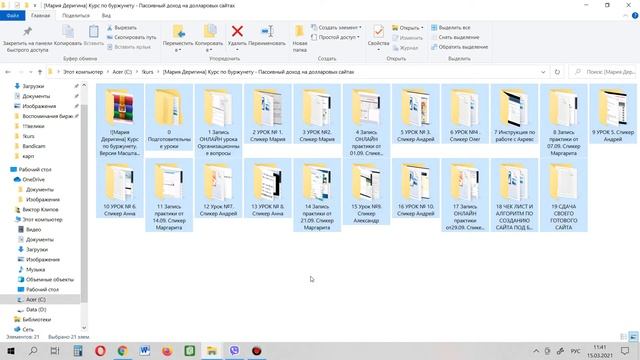Select Data (D:) drive in sidebar
This screenshot has width=640, height=360.
pos(36,309)
